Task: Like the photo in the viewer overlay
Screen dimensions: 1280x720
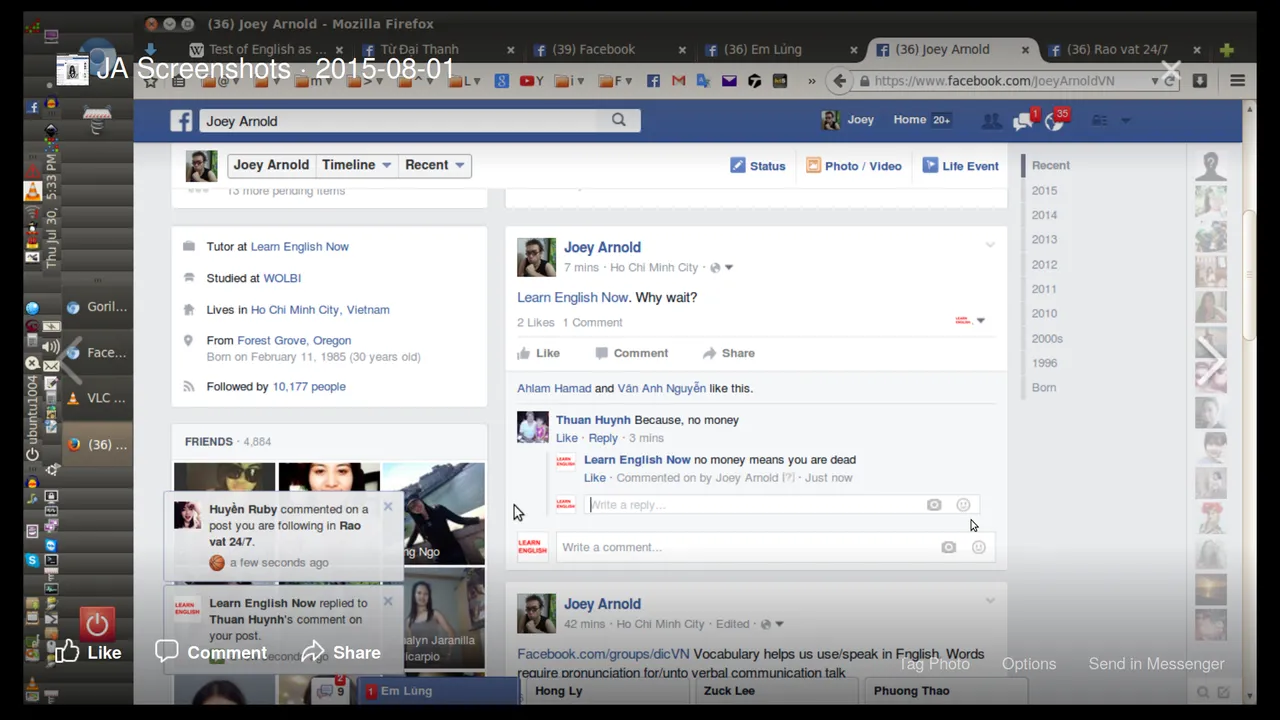Action: click(88, 652)
